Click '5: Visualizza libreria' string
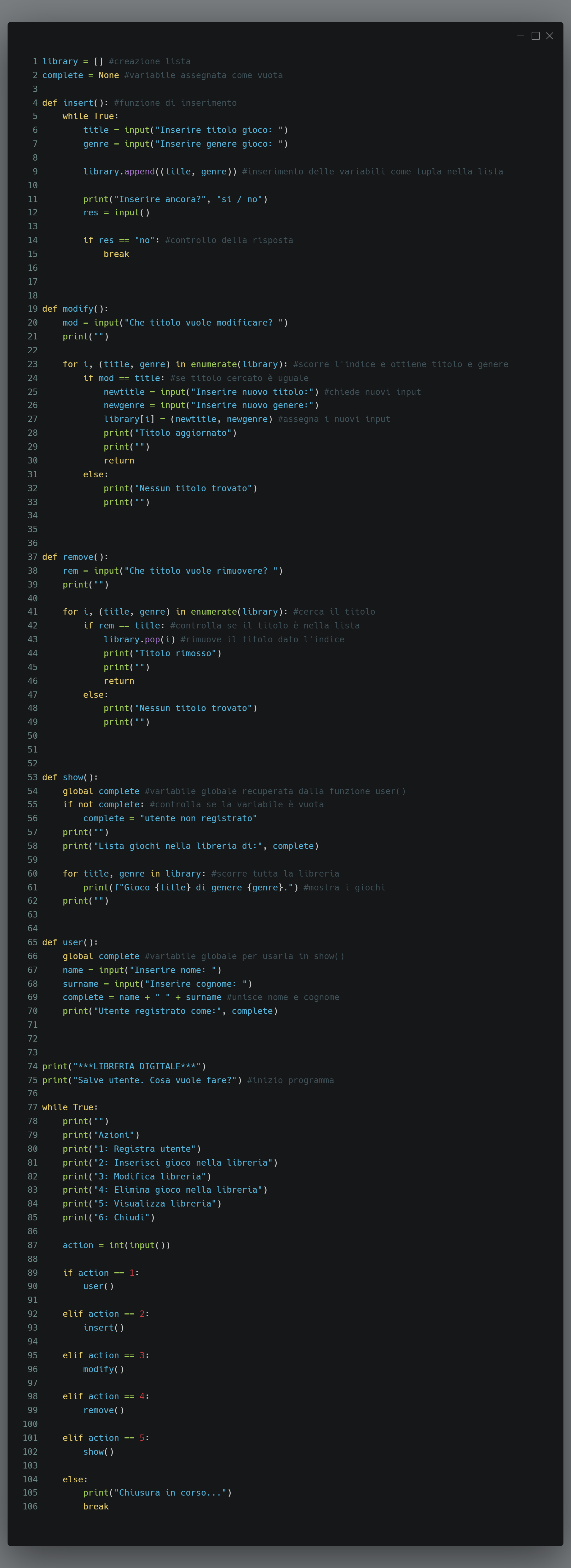This screenshot has width=571, height=1568. click(x=155, y=1203)
